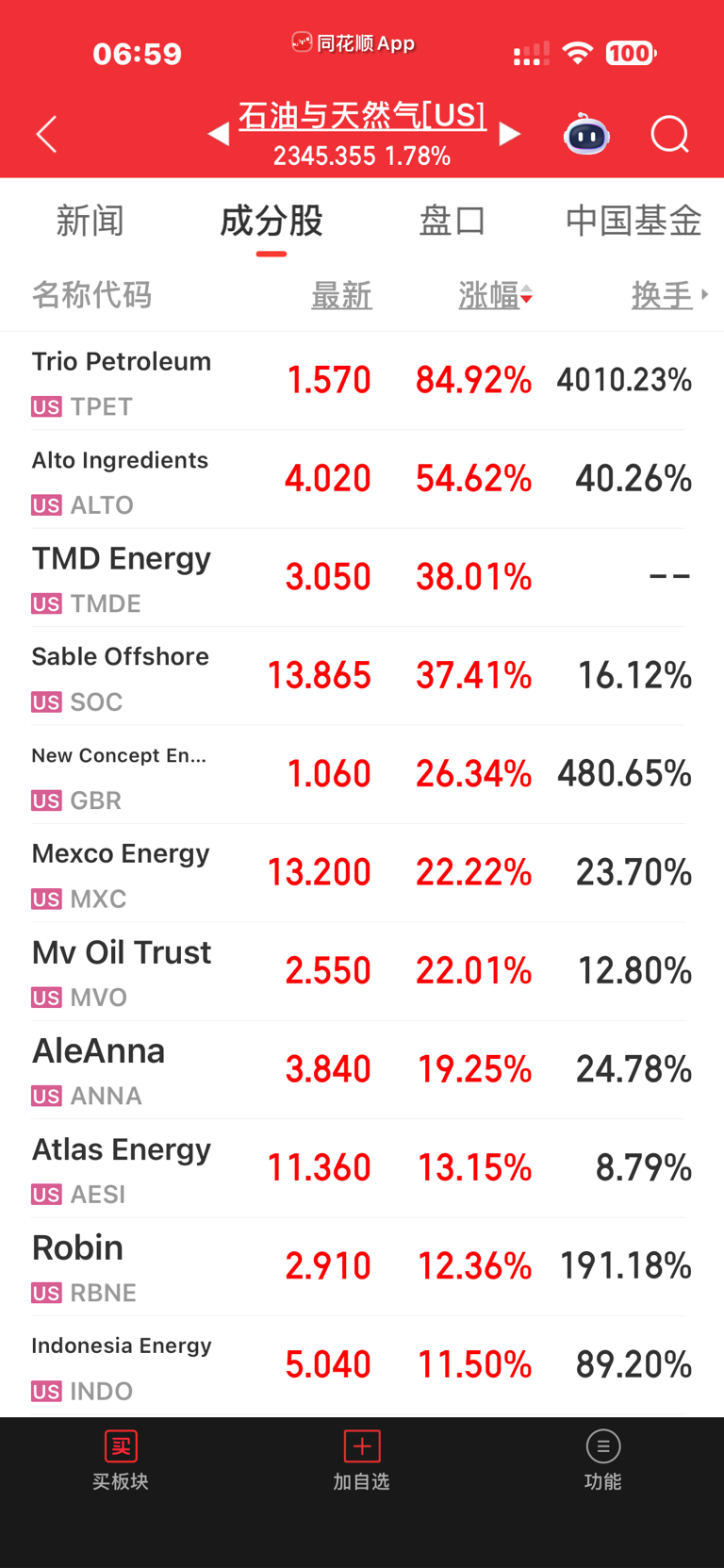Open Trio Petroleum TPET stock row
This screenshot has width=724, height=1568.
[x=362, y=381]
